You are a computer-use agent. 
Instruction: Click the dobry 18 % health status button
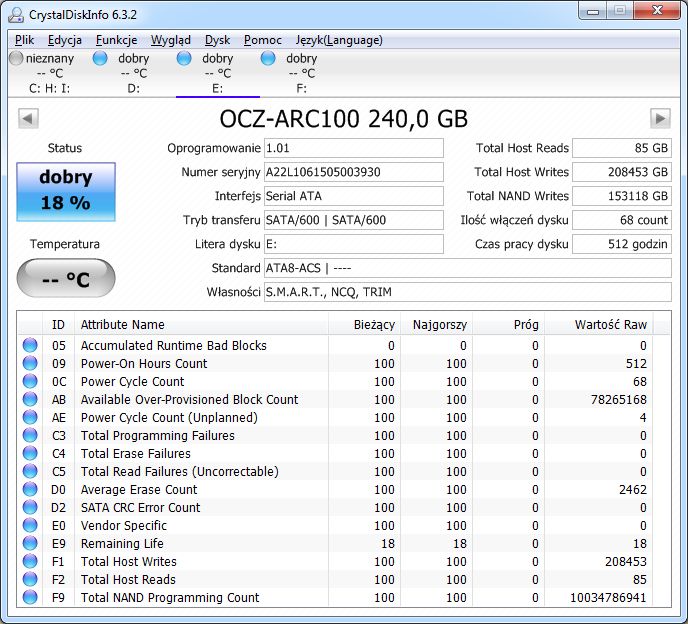(66, 192)
